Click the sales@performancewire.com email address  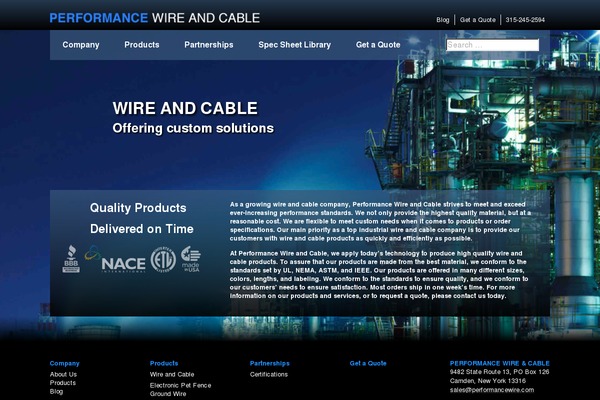(492, 390)
